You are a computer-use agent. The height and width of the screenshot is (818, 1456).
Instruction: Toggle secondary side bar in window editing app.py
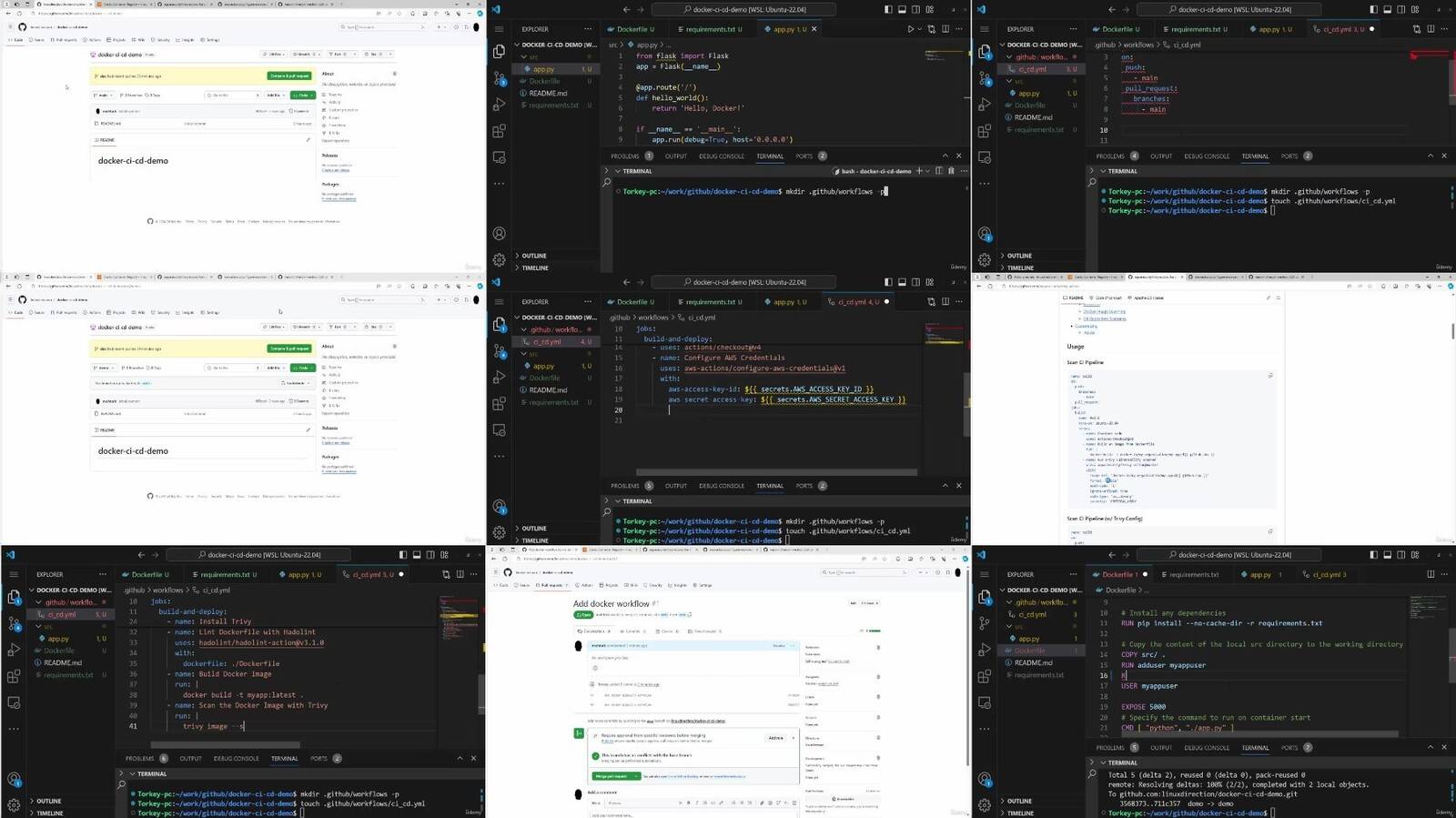(x=915, y=9)
